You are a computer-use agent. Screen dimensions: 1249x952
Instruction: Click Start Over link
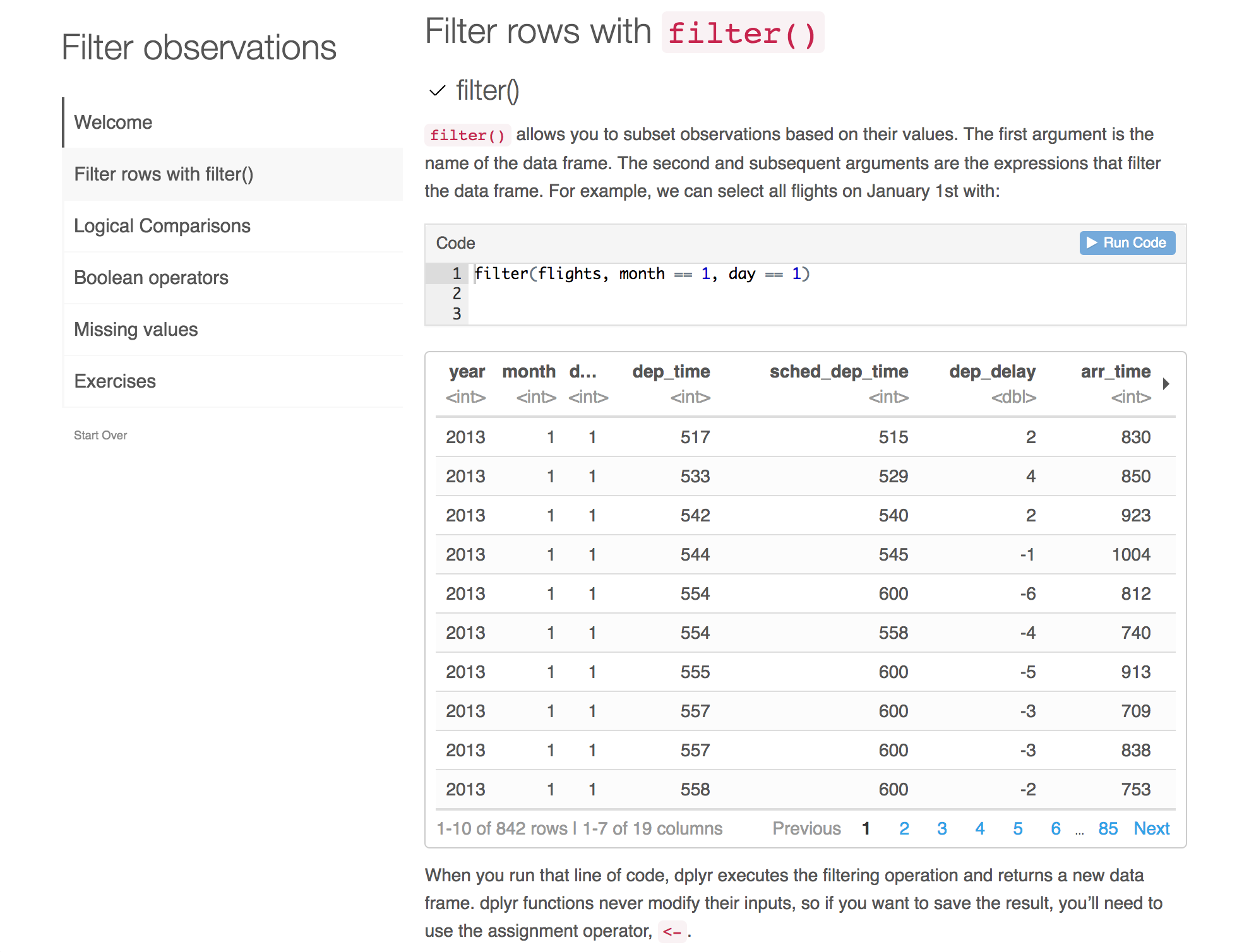pyautogui.click(x=100, y=436)
